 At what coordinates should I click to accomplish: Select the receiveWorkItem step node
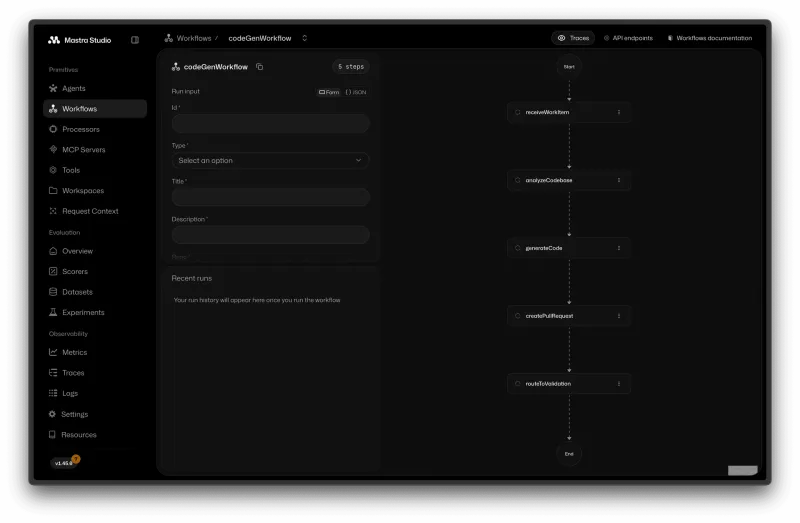569,112
